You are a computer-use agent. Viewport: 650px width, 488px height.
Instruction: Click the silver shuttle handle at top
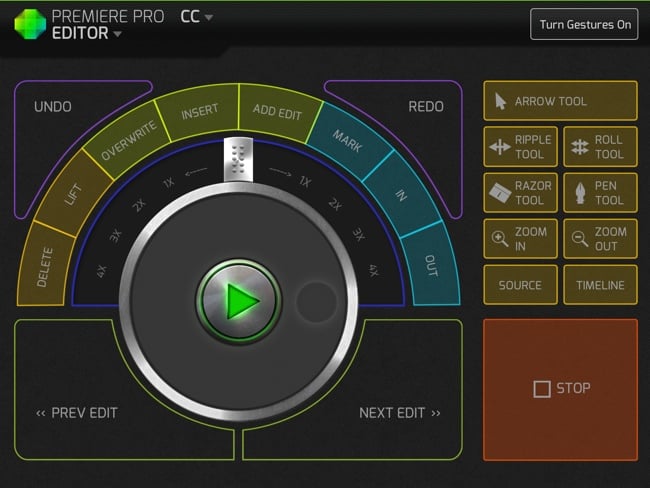click(x=238, y=160)
